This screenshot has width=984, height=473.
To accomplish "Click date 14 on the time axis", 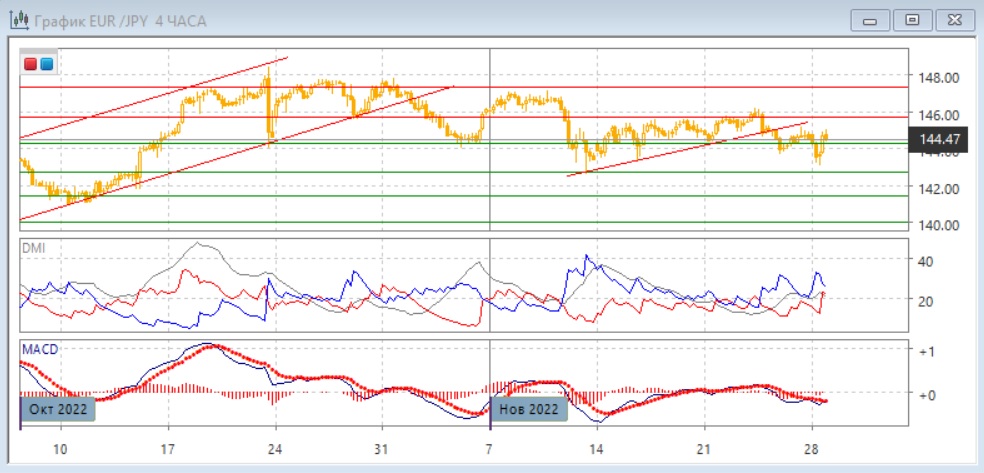I will [x=596, y=448].
